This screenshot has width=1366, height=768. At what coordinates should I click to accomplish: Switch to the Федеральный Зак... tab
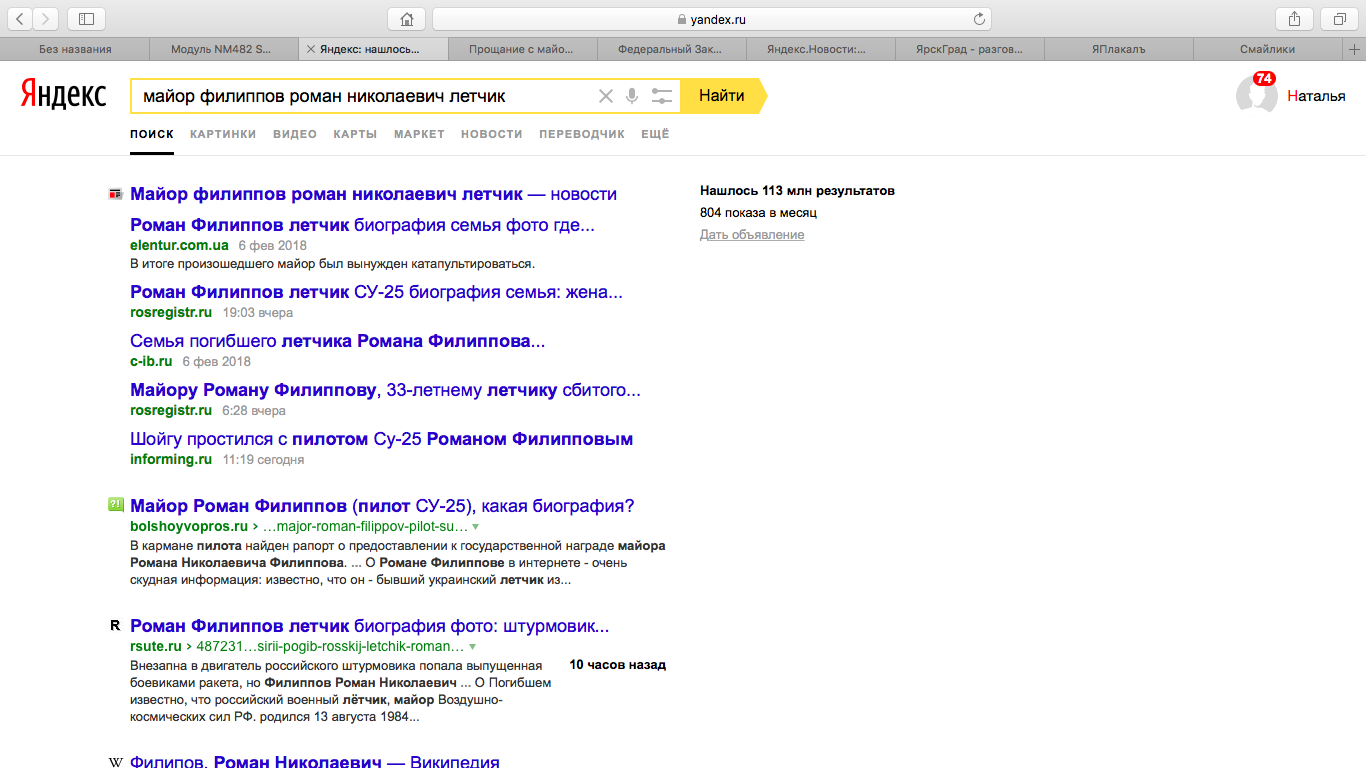click(672, 49)
